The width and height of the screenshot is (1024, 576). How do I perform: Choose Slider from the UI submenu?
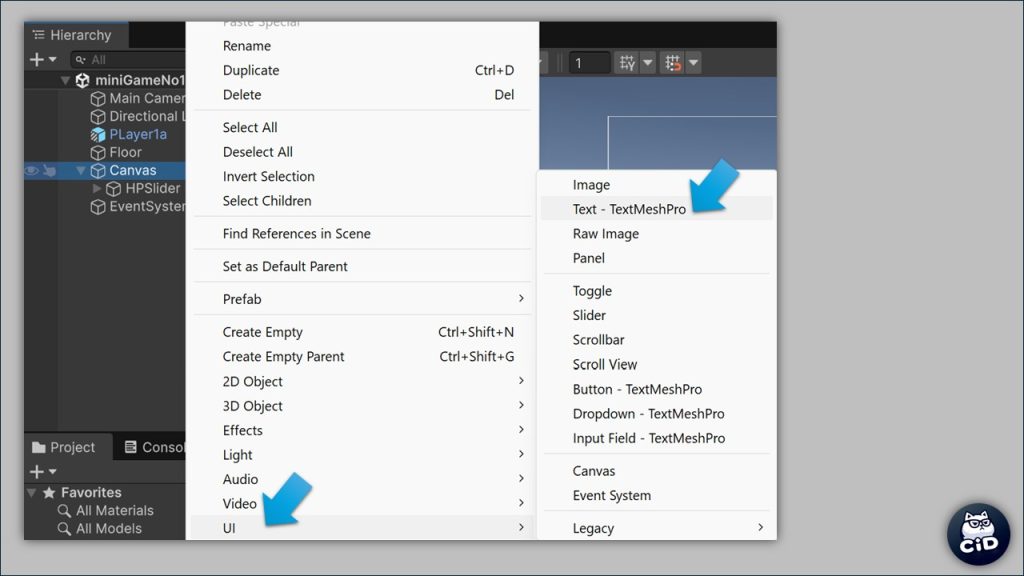point(589,316)
